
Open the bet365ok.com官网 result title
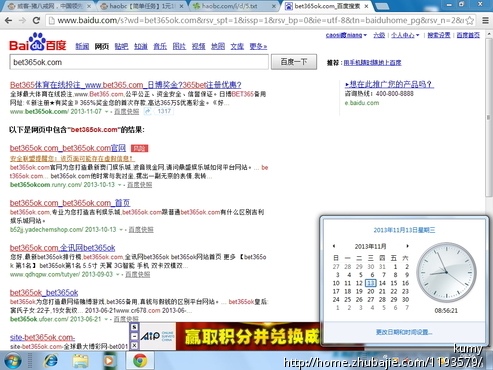[68, 148]
